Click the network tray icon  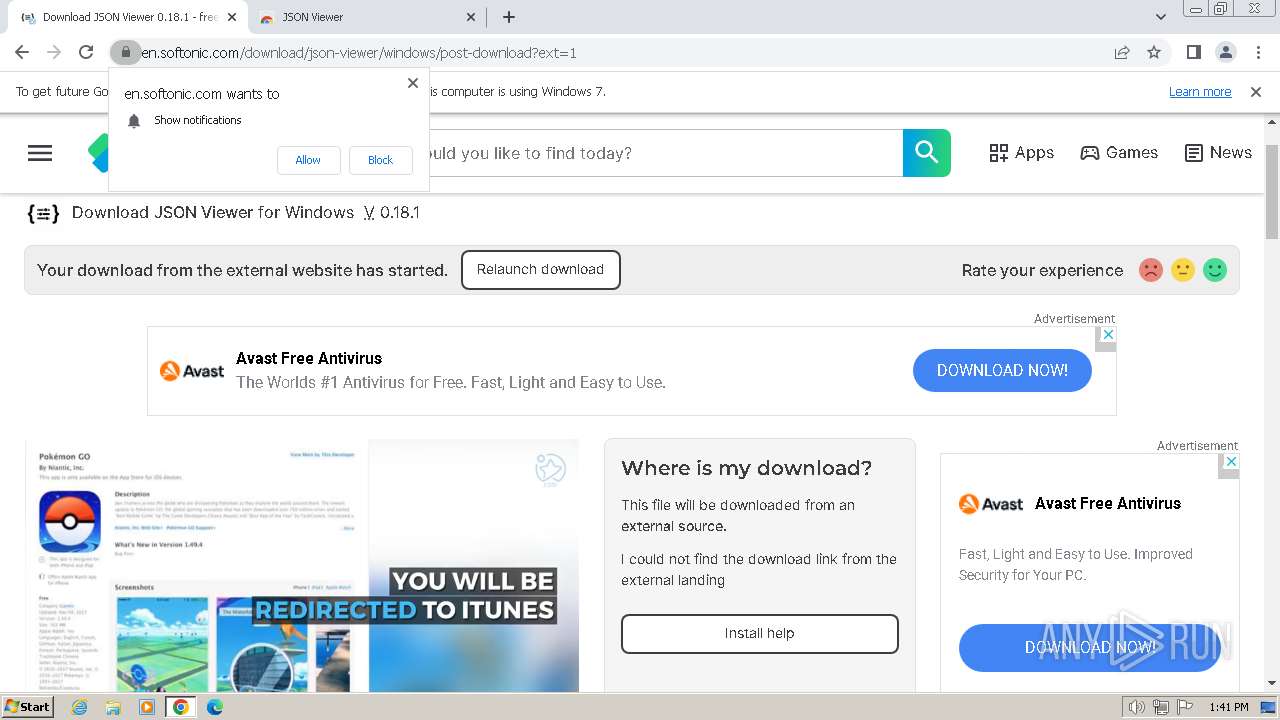tap(1160, 707)
